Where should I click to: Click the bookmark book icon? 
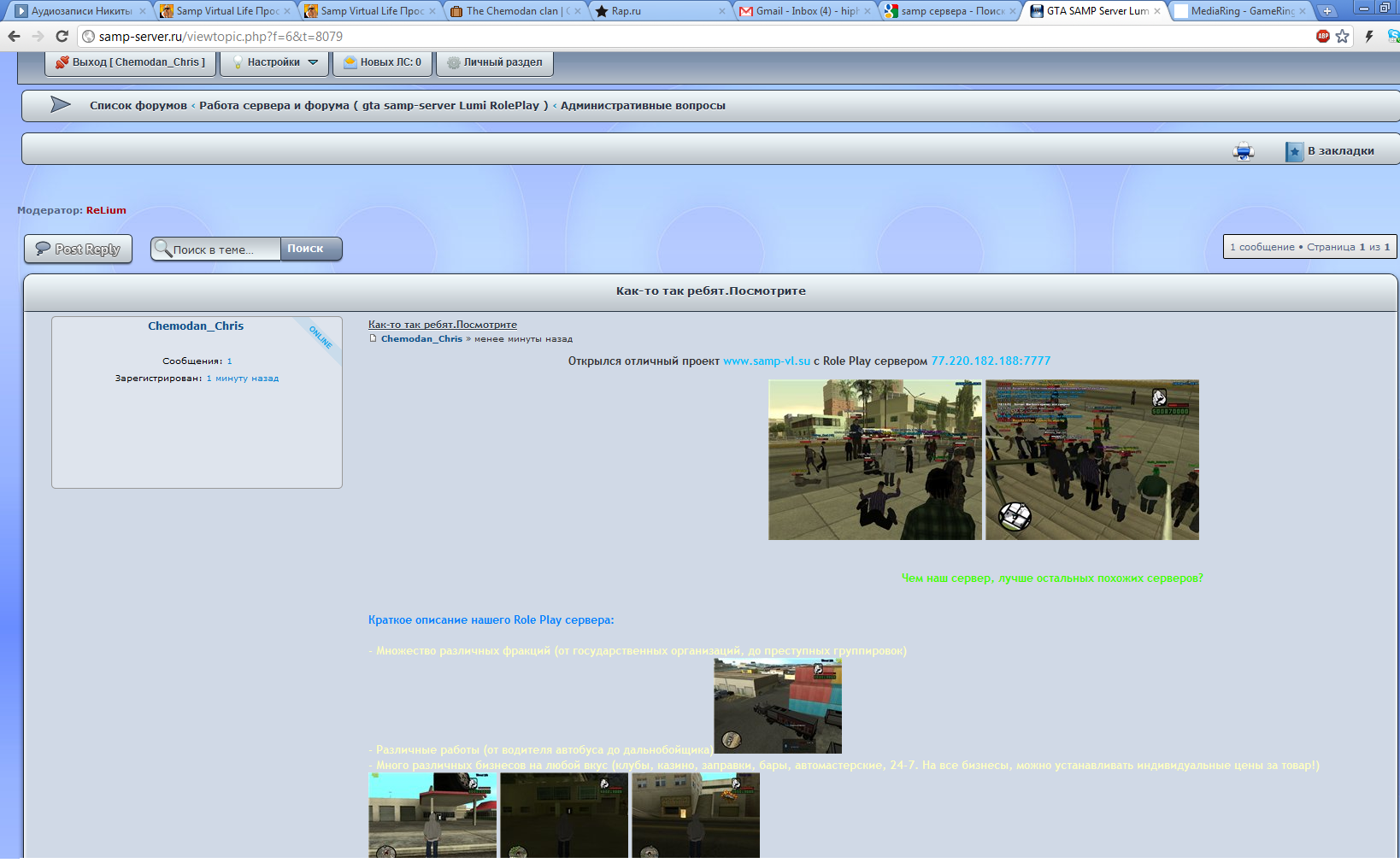[x=1294, y=151]
